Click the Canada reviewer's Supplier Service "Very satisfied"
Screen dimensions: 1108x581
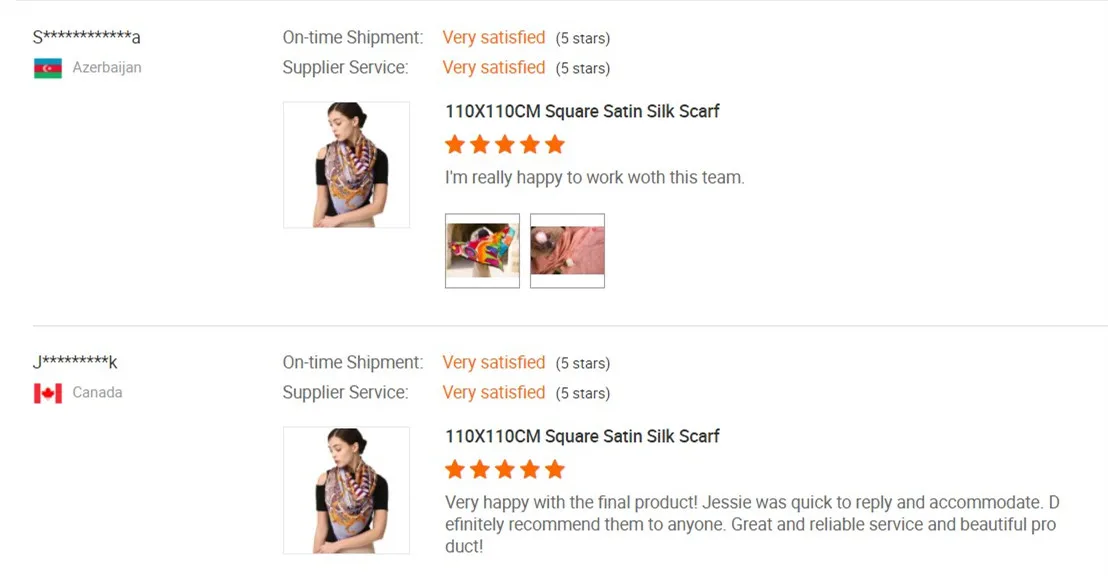493,393
